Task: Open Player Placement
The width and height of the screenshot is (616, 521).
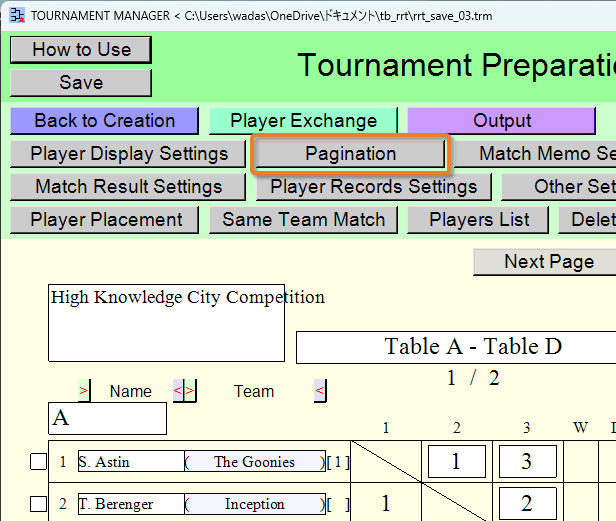Action: (x=104, y=220)
